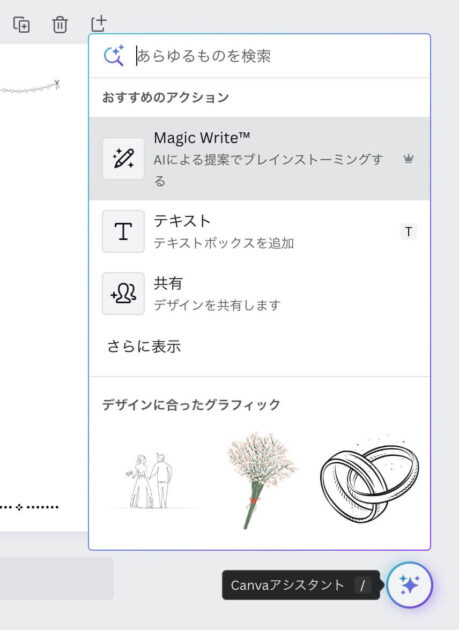The height and width of the screenshot is (630, 459).
Task: Select the Magic Write™ action
Action: [259, 159]
